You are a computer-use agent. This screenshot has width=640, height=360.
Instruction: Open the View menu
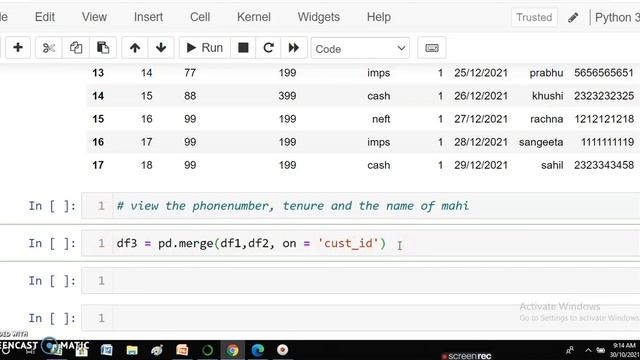pos(94,17)
